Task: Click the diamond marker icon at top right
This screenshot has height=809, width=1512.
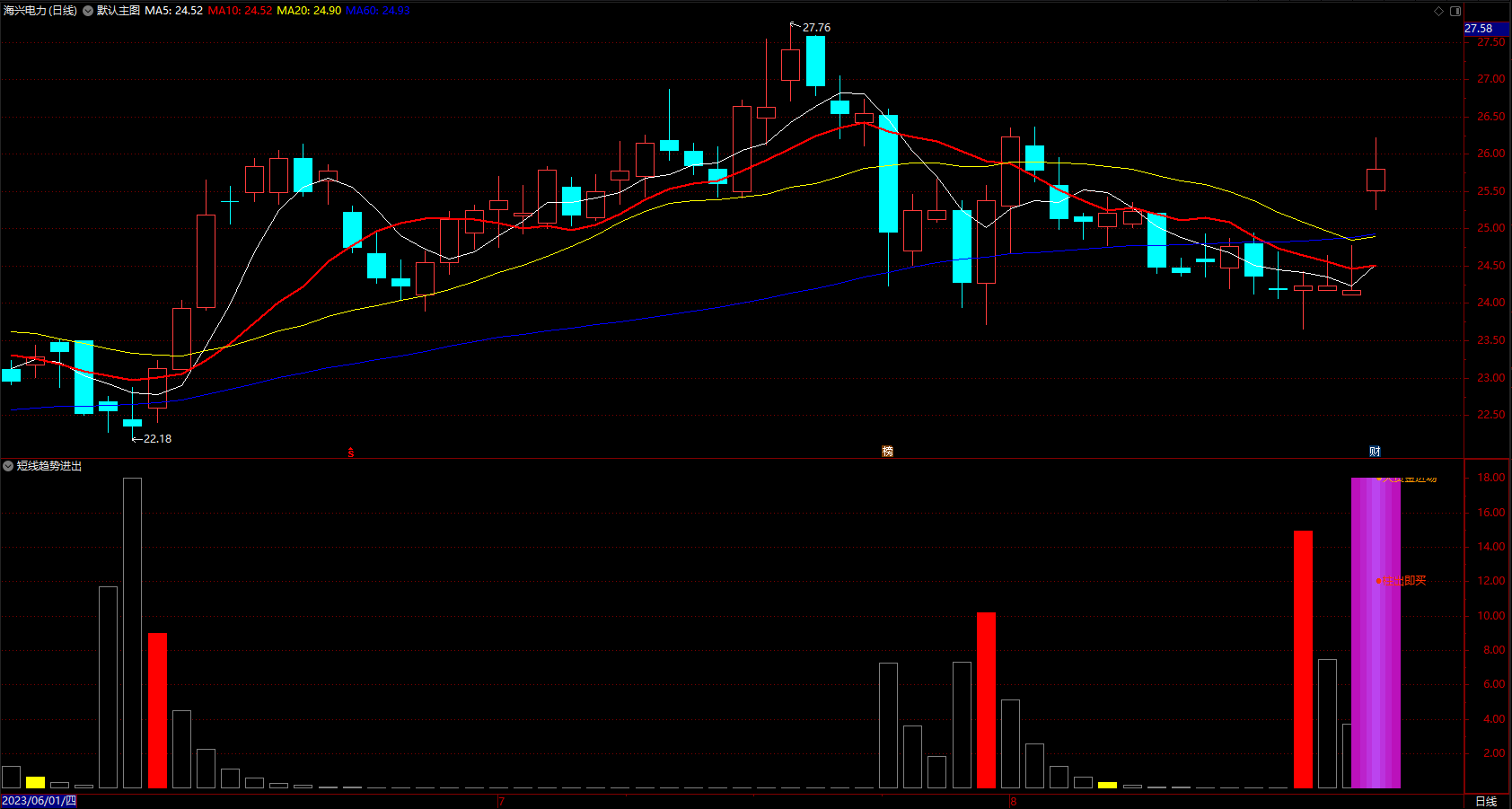Action: [1439, 11]
